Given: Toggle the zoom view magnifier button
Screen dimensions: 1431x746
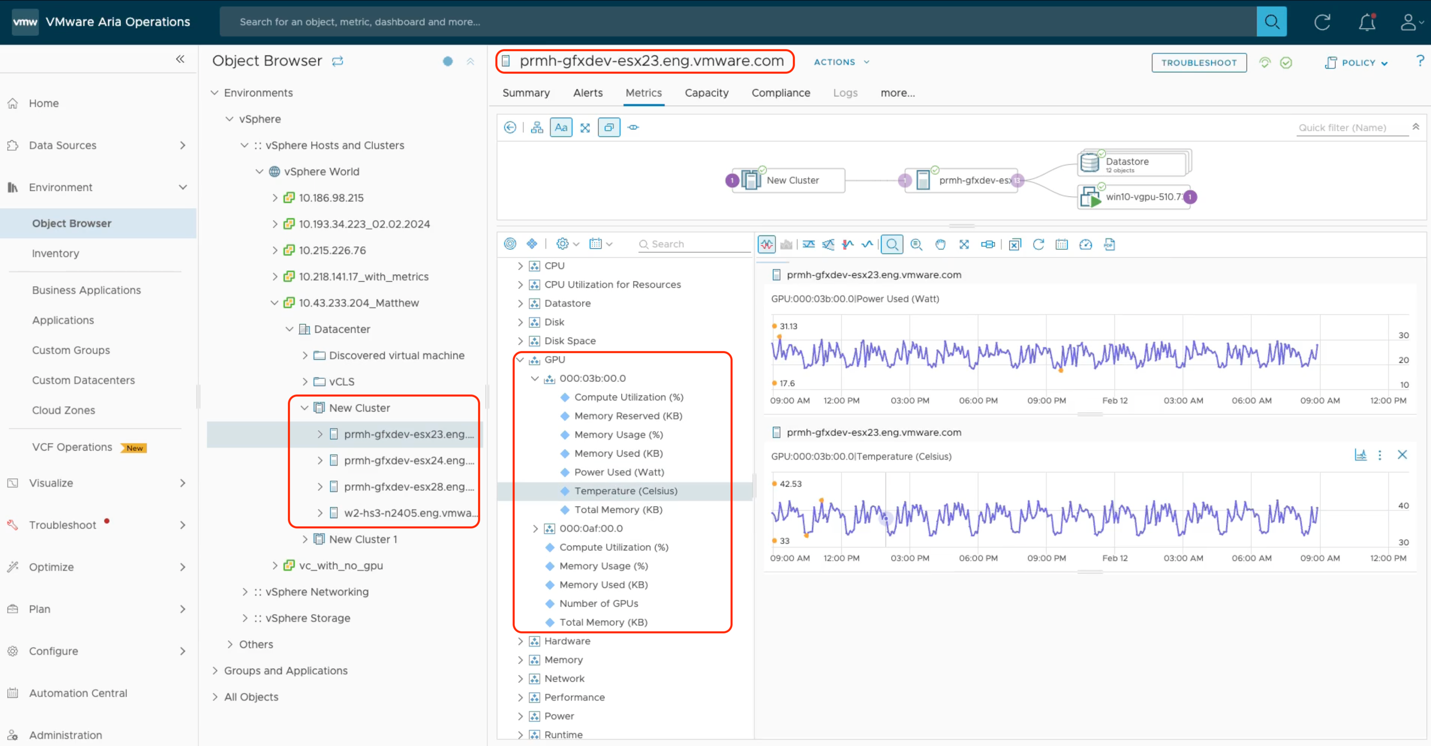Looking at the screenshot, I should point(892,244).
